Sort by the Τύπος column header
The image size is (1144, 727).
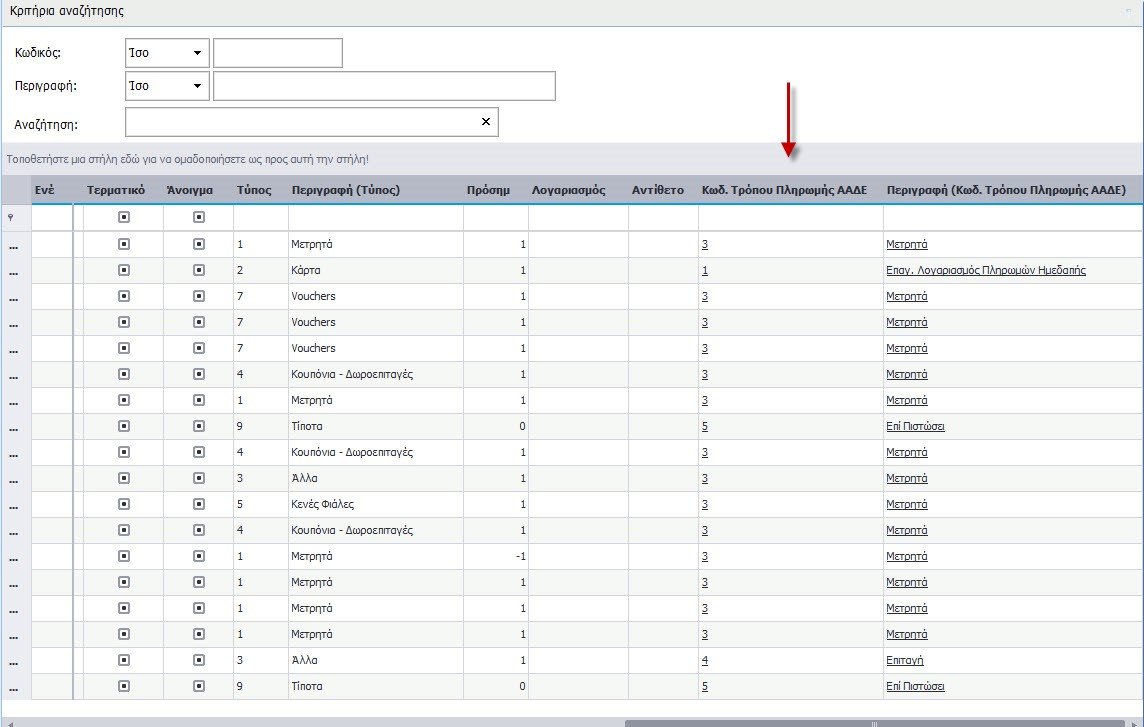[254, 189]
